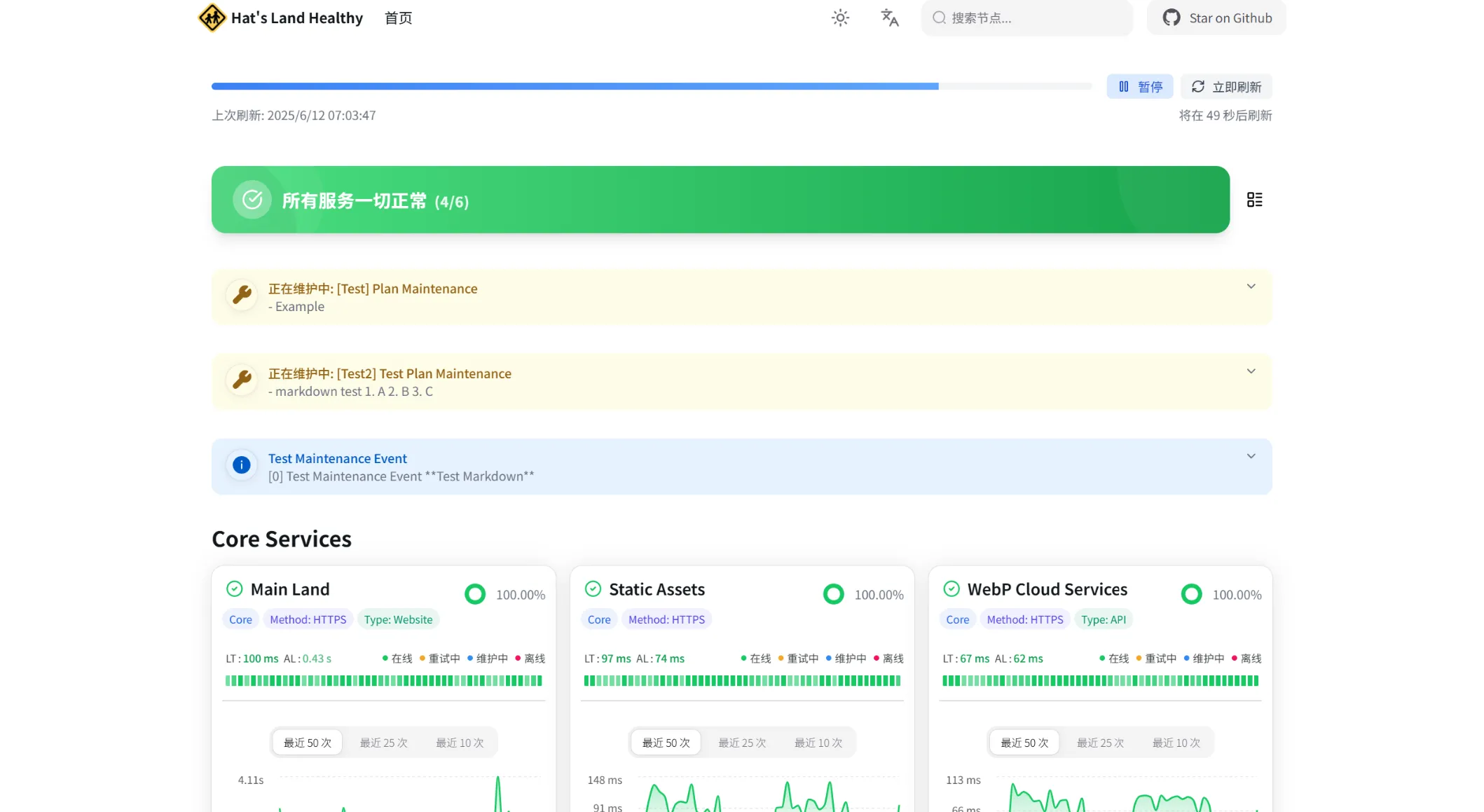Click the Hat's Land Healthy logo icon
Image resolution: width=1484 pixels, height=812 pixels.
[x=212, y=18]
